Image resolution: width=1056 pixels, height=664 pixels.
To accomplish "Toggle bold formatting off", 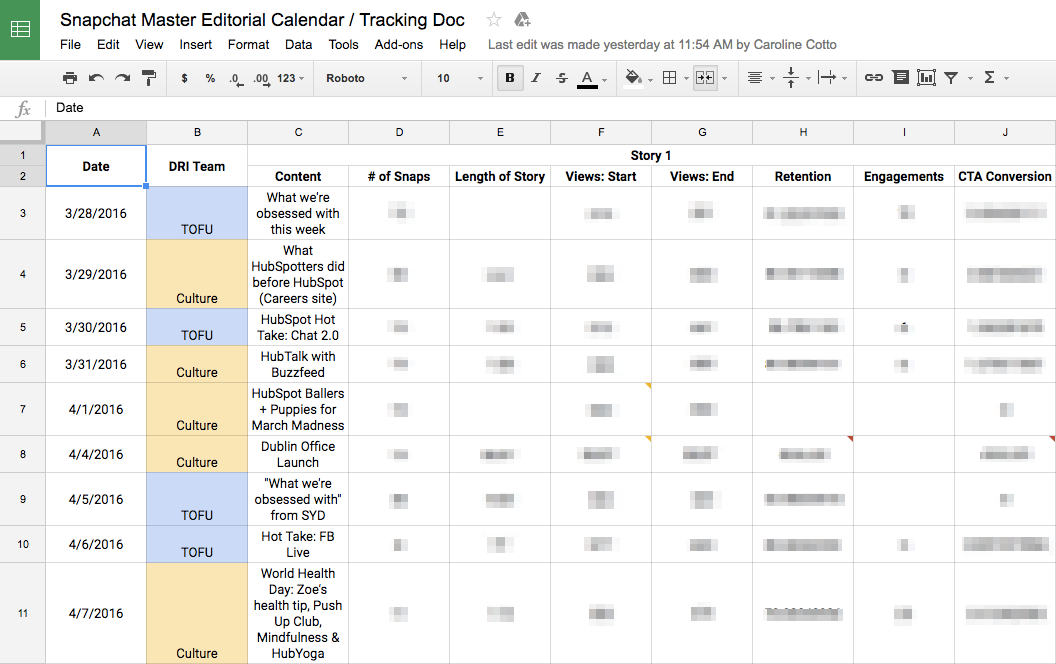I will click(510, 78).
